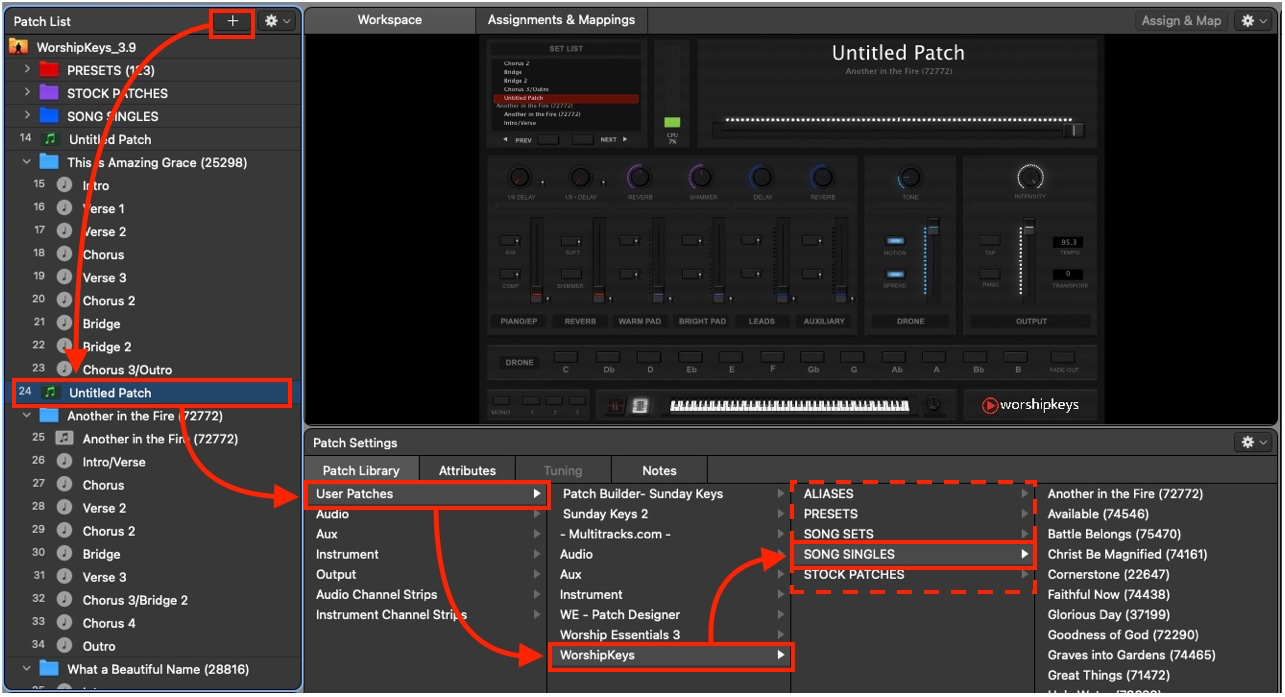The width and height of the screenshot is (1285, 697).
Task: Click the Assign & Map button
Action: pyautogui.click(x=1181, y=21)
